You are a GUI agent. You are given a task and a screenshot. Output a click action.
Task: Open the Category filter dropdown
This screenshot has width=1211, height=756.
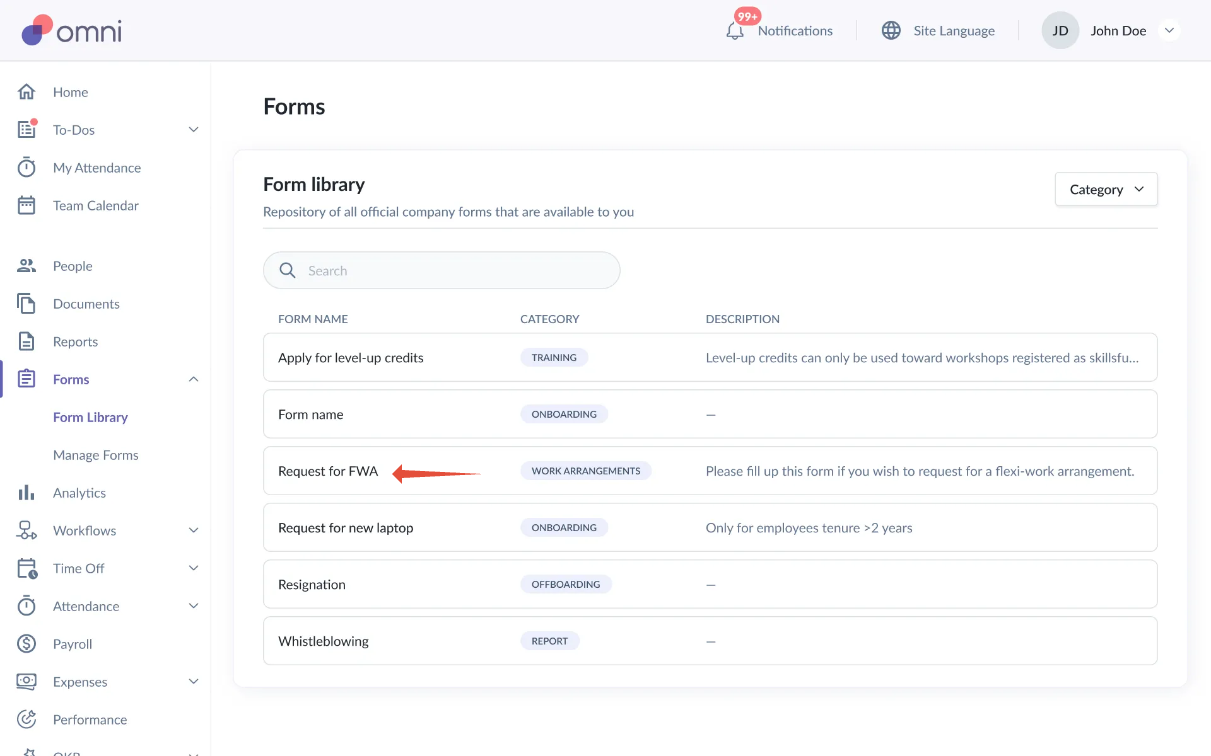pyautogui.click(x=1106, y=189)
